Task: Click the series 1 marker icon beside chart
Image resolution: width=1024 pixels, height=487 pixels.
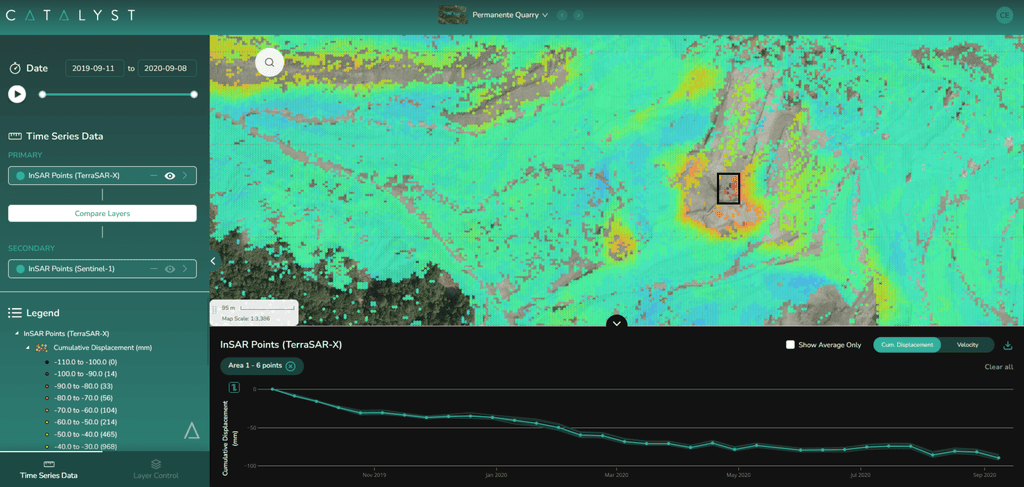Action: 234,388
